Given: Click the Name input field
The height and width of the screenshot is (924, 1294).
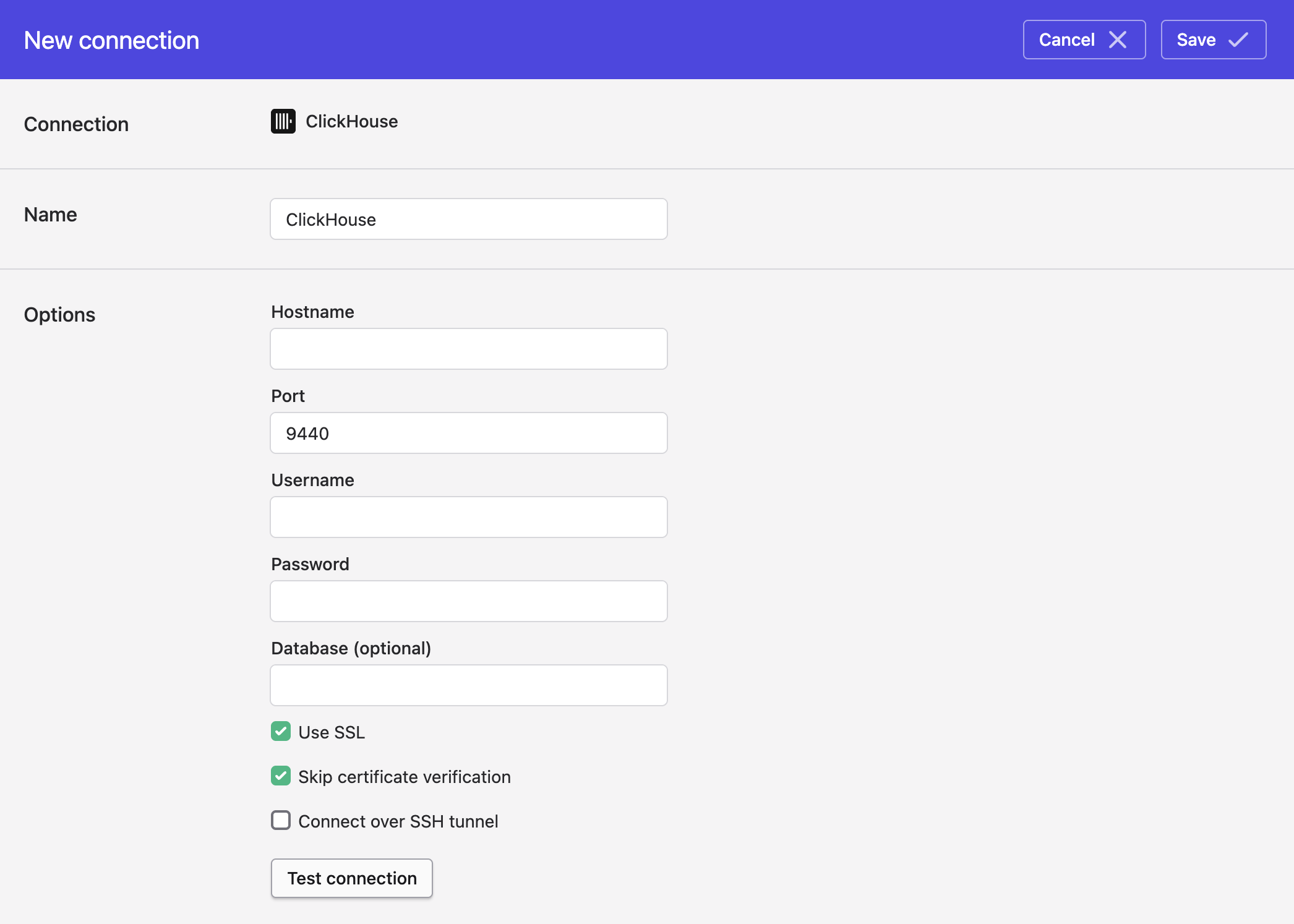Looking at the screenshot, I should click(468, 219).
